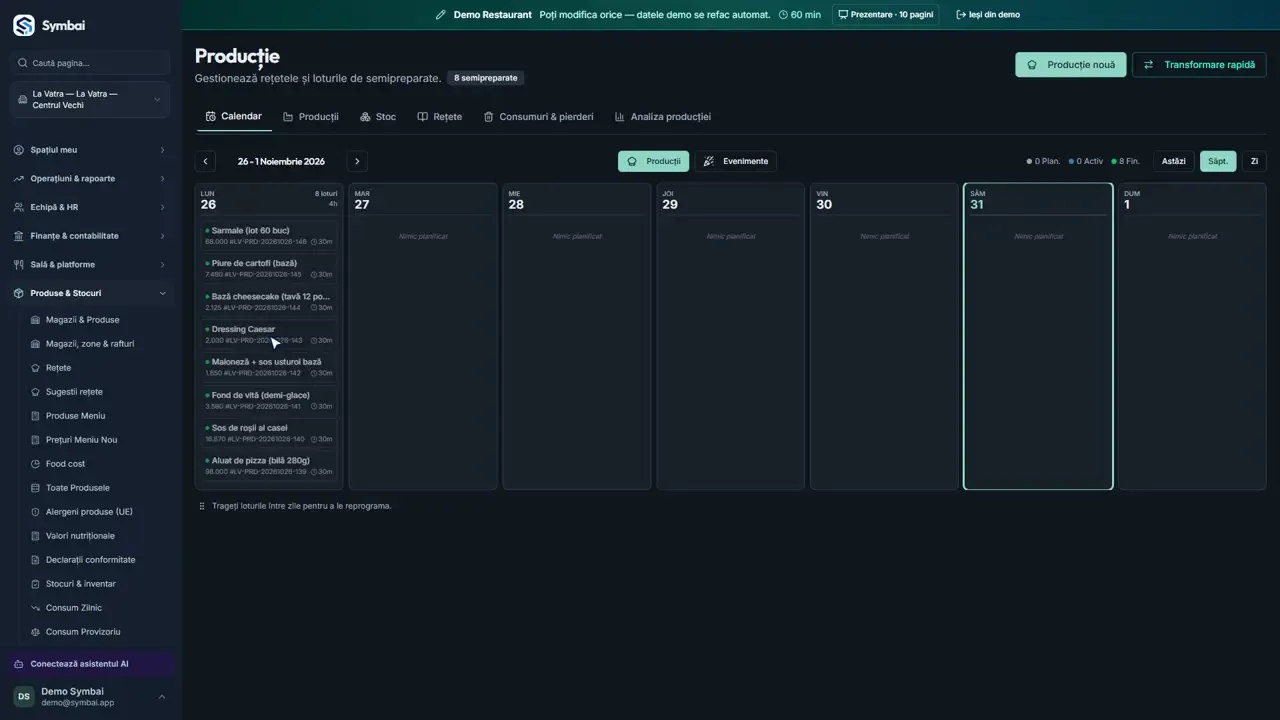1280x720 pixels.
Task: Expand the Spațiul meu section chevron
Action: [162, 150]
